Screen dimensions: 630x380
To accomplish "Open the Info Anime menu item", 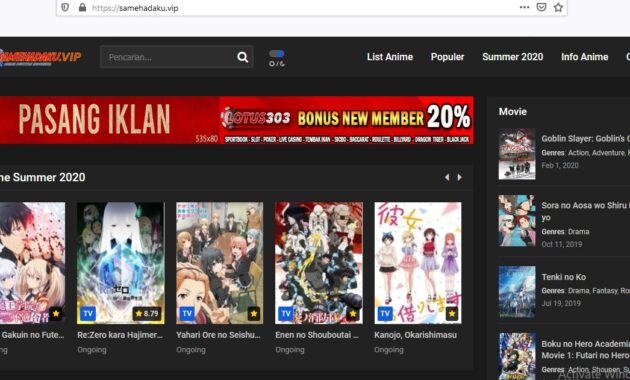I will 585,57.
